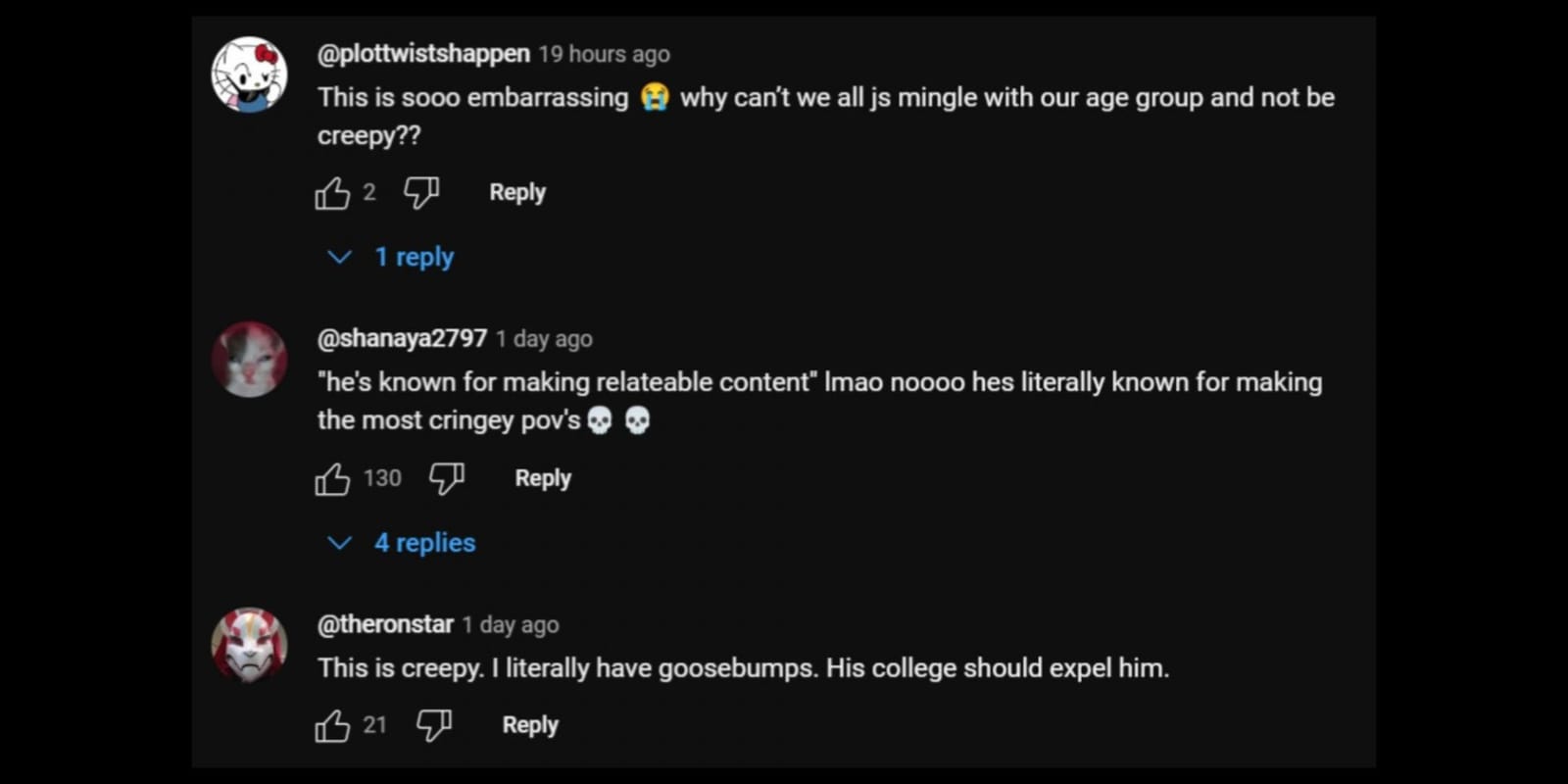The height and width of the screenshot is (784, 1568).
Task: Like the @shanaya2797 comment
Action: click(x=332, y=479)
